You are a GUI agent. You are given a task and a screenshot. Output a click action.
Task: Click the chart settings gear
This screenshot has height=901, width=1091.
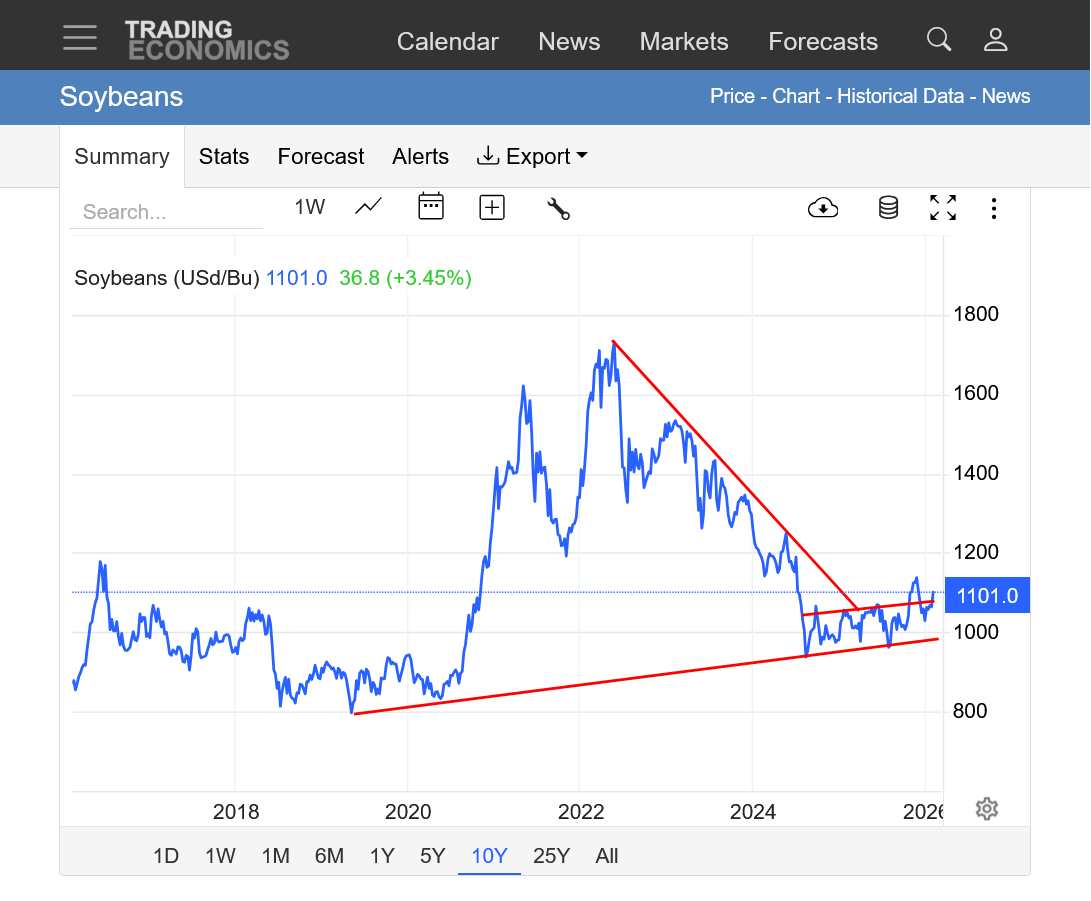987,808
